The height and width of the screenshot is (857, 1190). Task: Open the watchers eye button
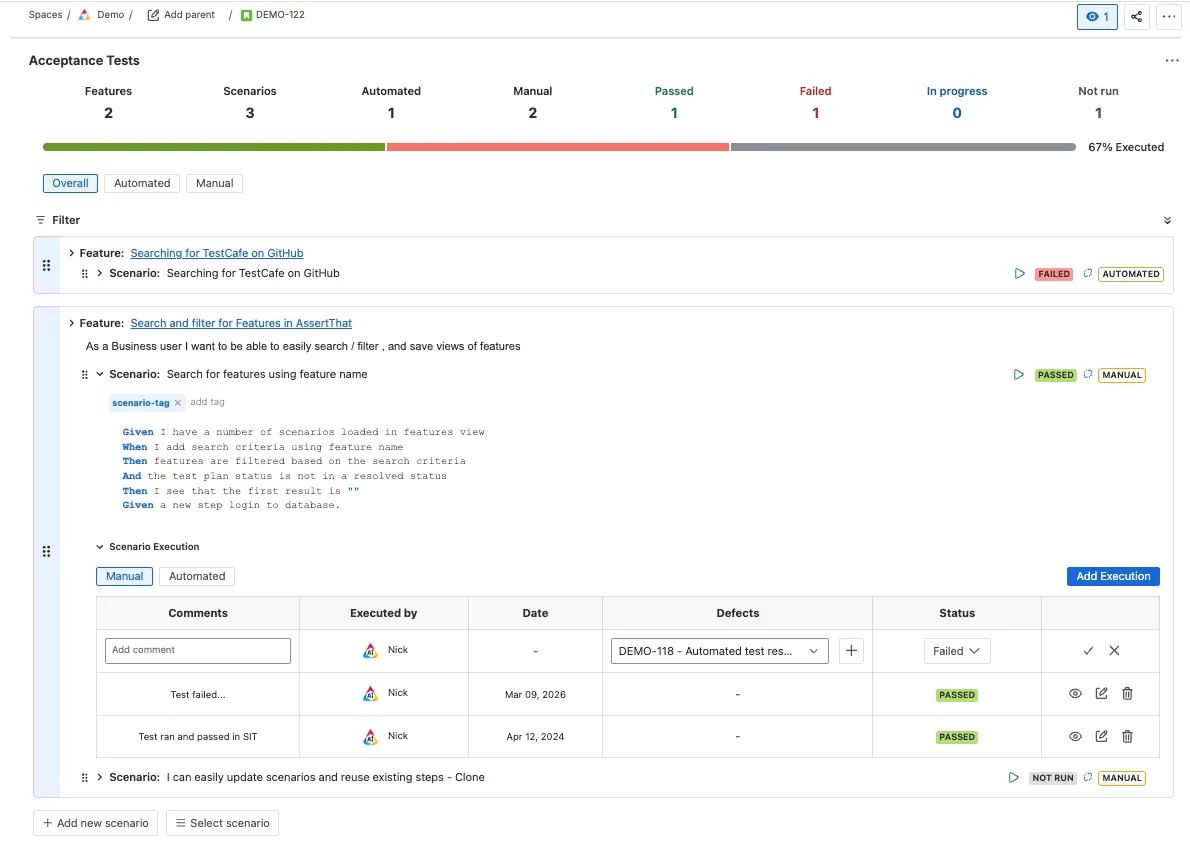pos(1097,17)
